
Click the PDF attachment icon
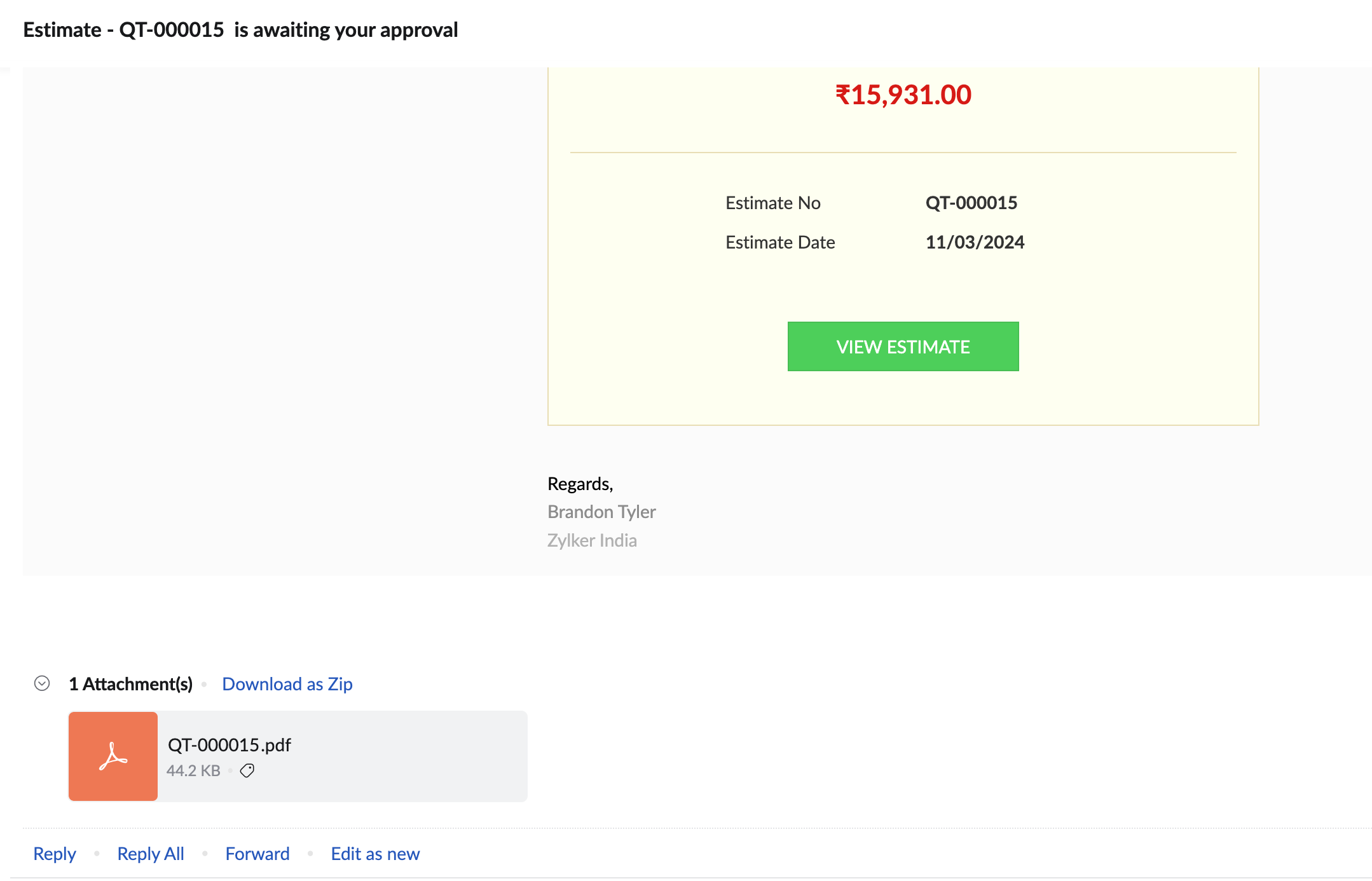click(x=113, y=756)
